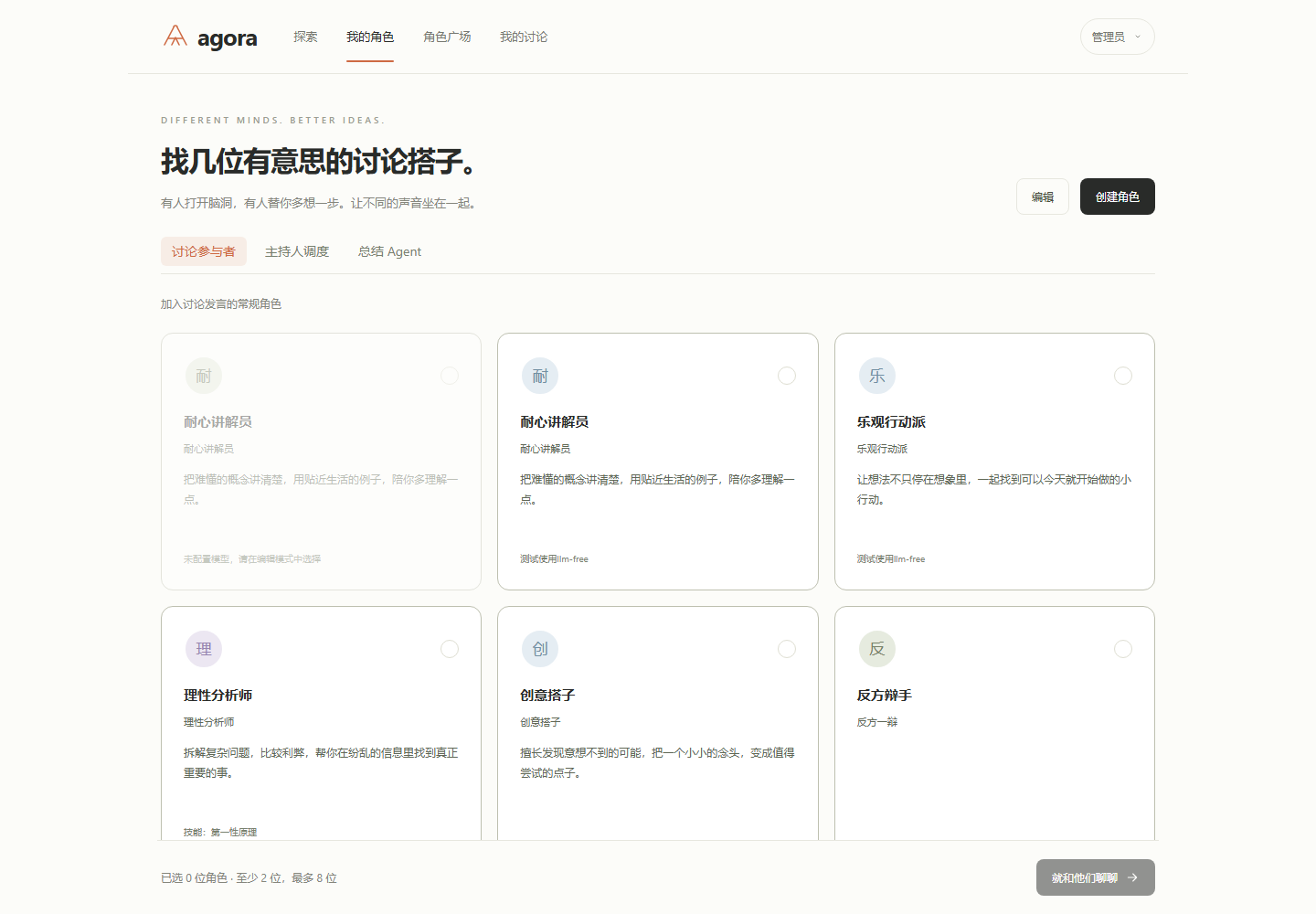Switch to 主持人调度 tab
The width and height of the screenshot is (1316, 914).
point(297,251)
